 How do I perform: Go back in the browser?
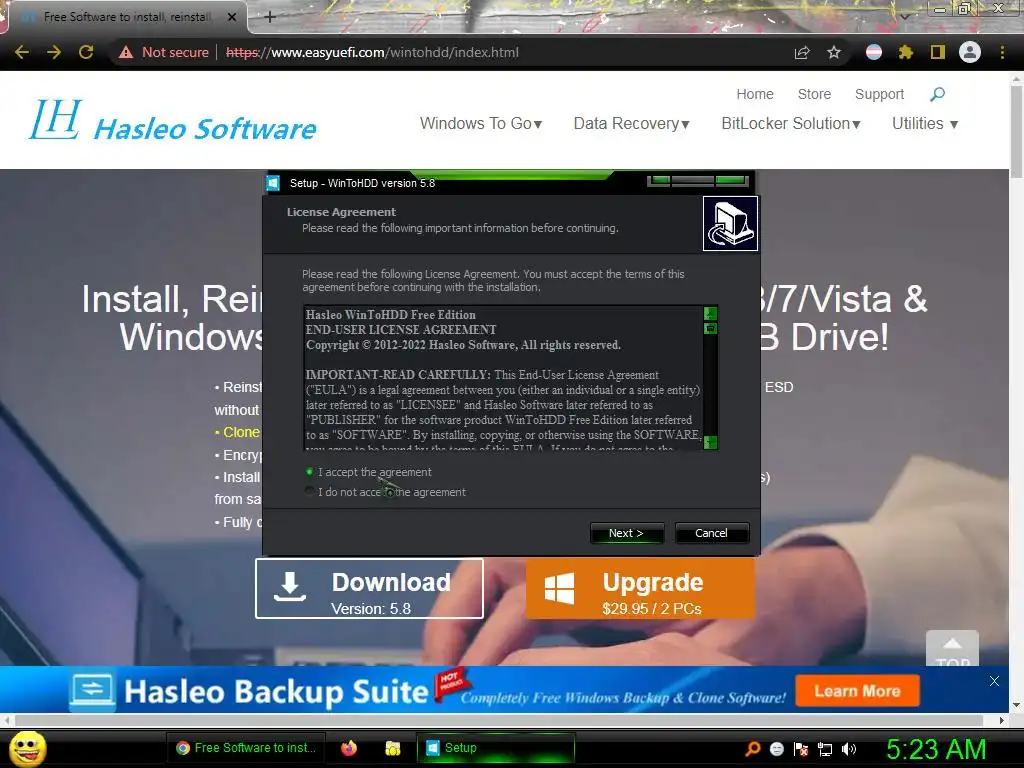tap(22, 52)
